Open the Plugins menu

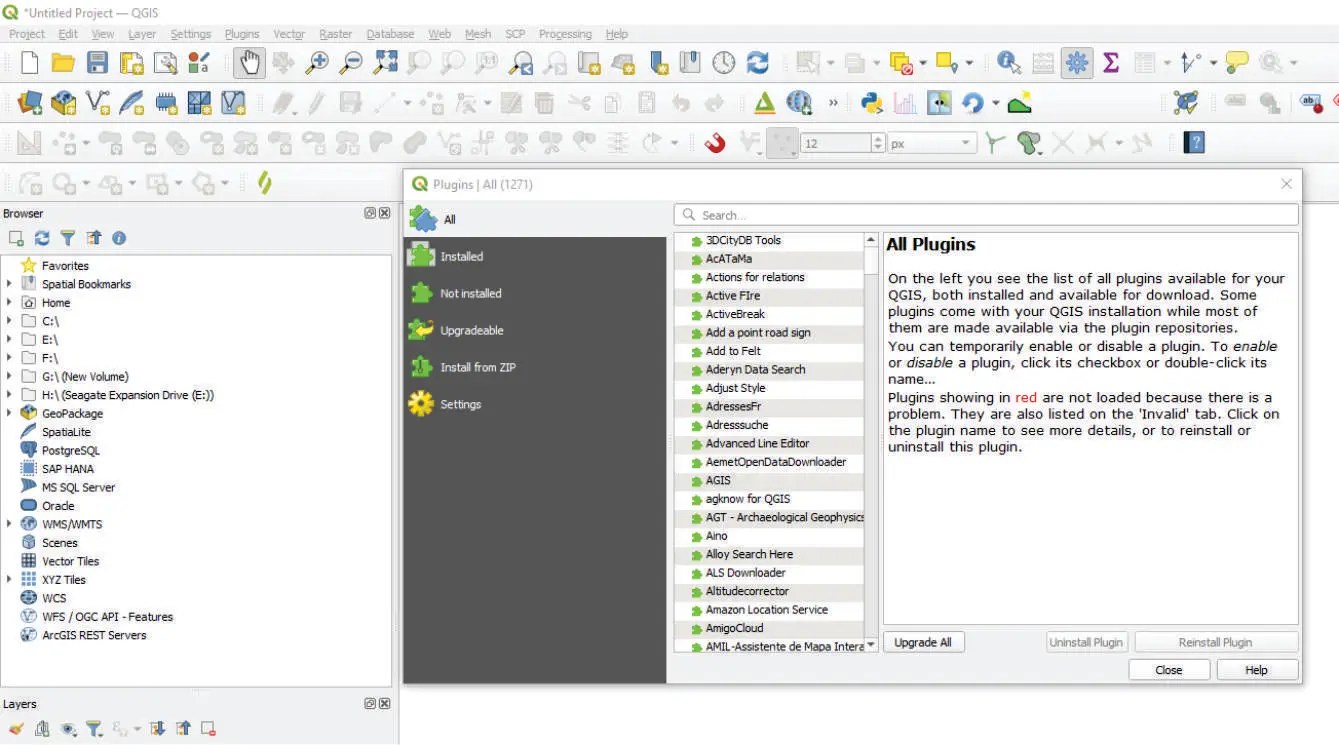pyautogui.click(x=242, y=34)
